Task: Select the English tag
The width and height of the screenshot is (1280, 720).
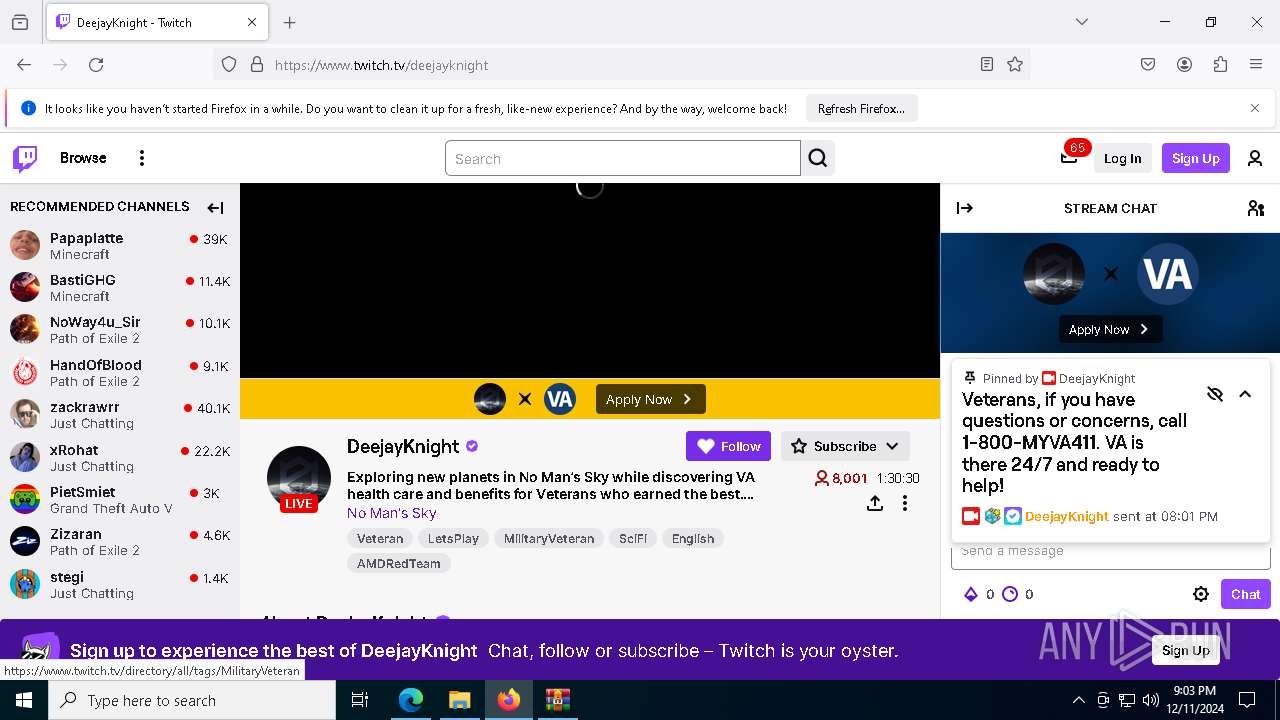Action: (x=693, y=538)
